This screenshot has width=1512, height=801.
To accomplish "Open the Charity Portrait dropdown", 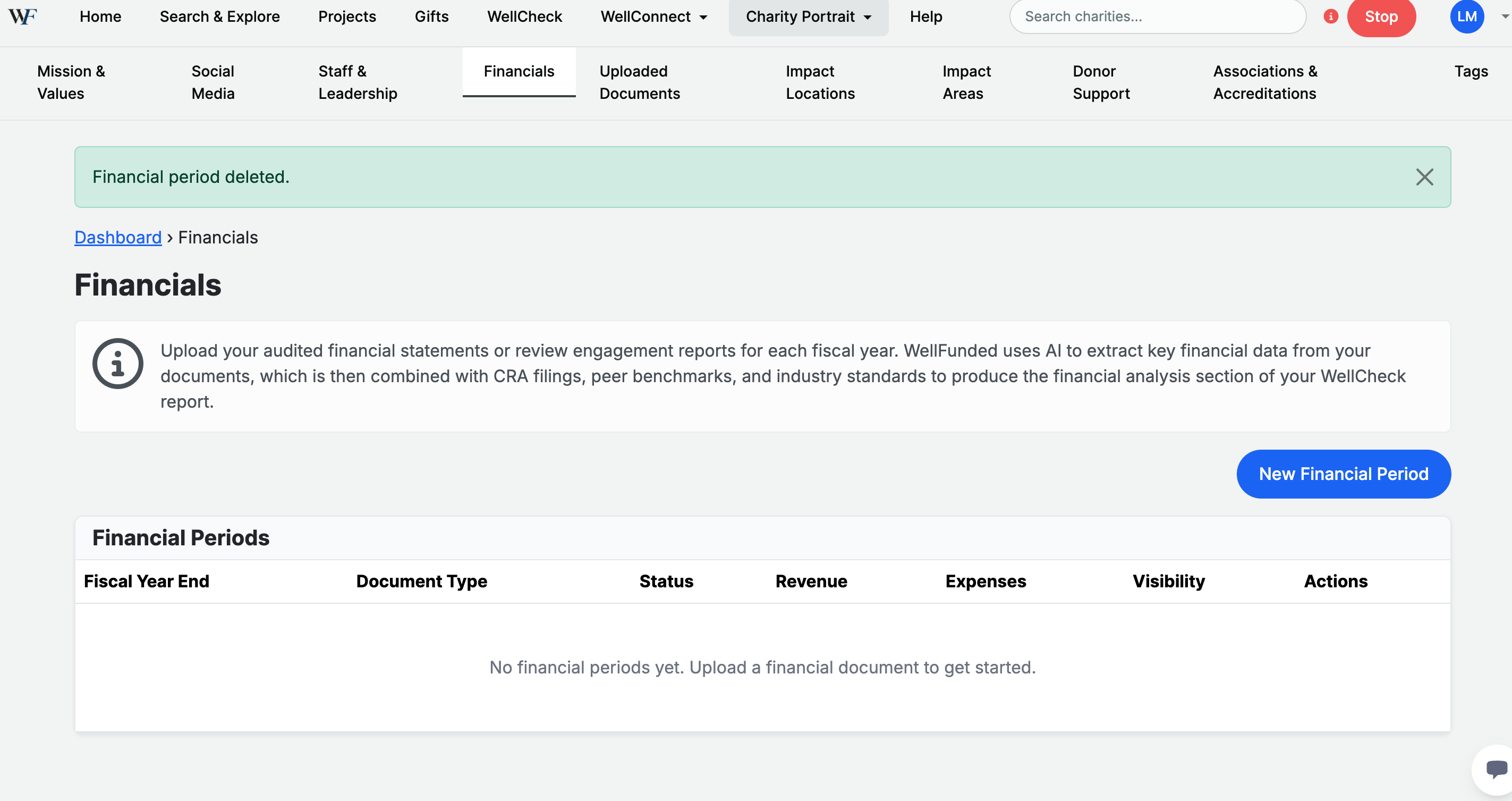I will 808,16.
